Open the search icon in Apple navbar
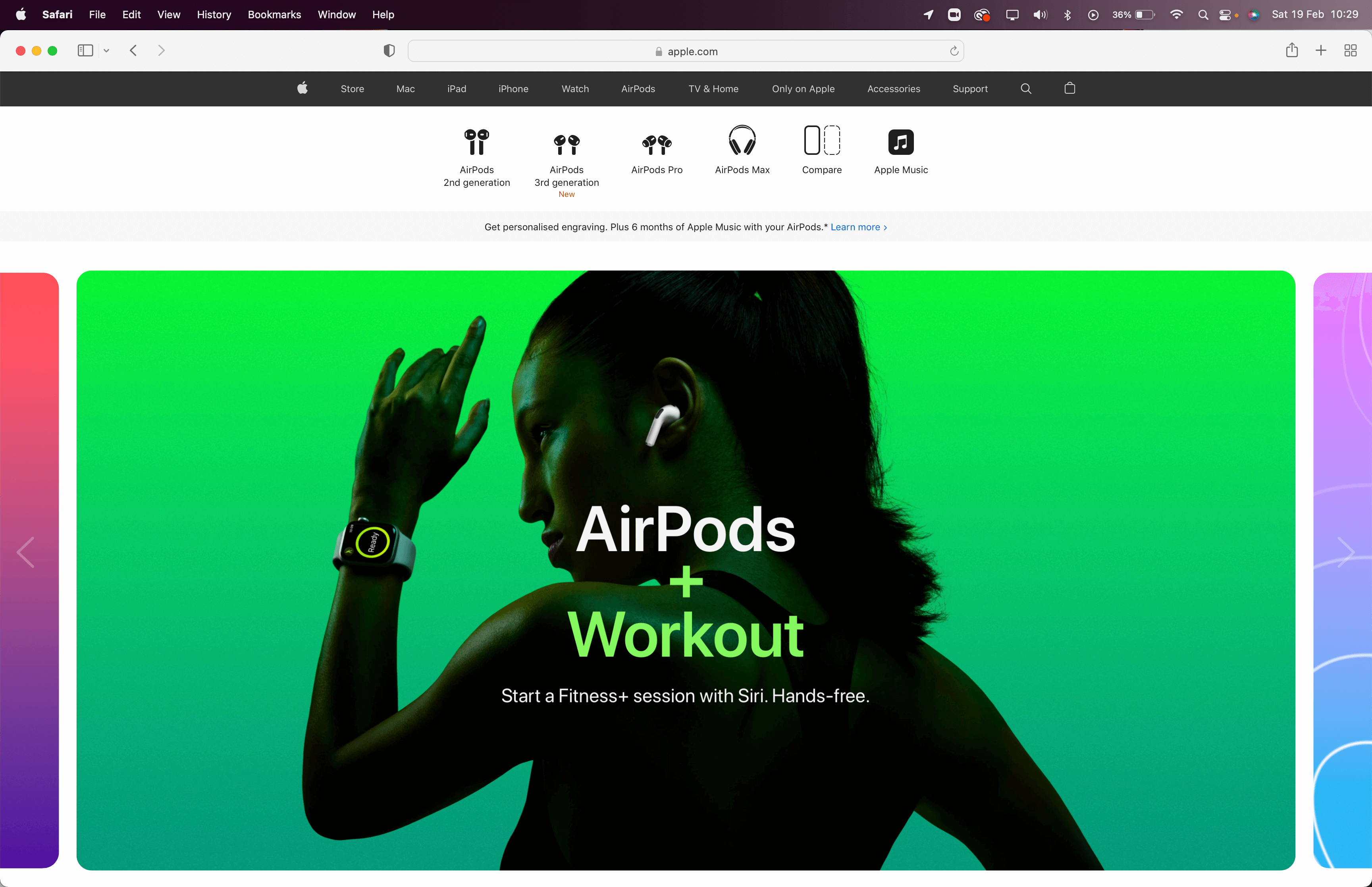Image resolution: width=1372 pixels, height=887 pixels. 1026,89
